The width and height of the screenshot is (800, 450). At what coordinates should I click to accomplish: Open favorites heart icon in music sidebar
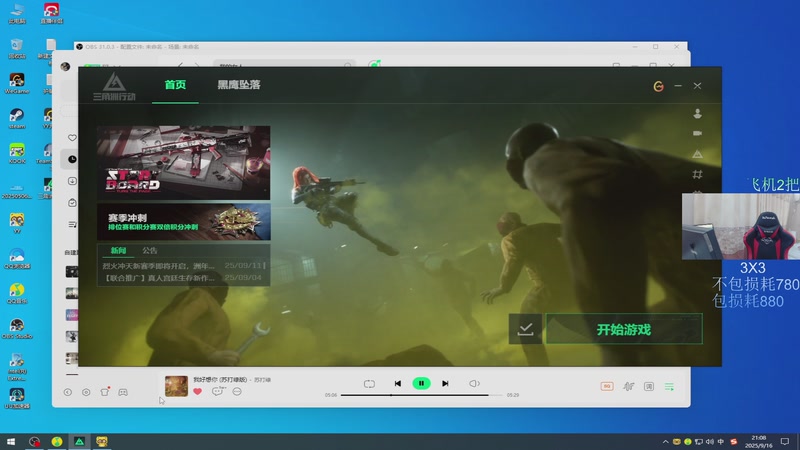click(72, 138)
